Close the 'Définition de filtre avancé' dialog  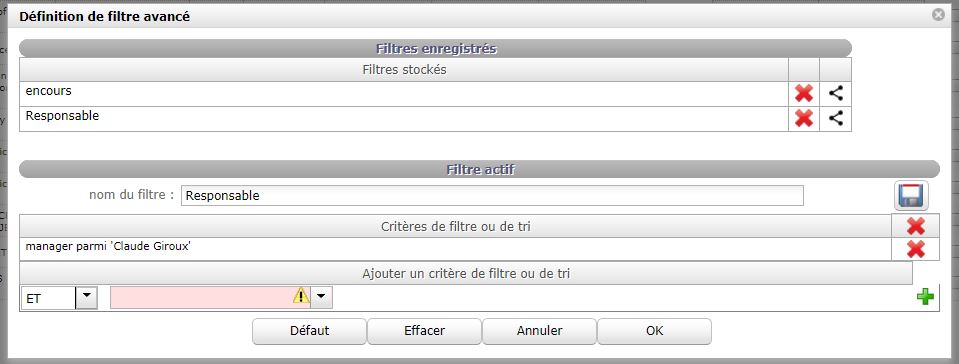(938, 15)
